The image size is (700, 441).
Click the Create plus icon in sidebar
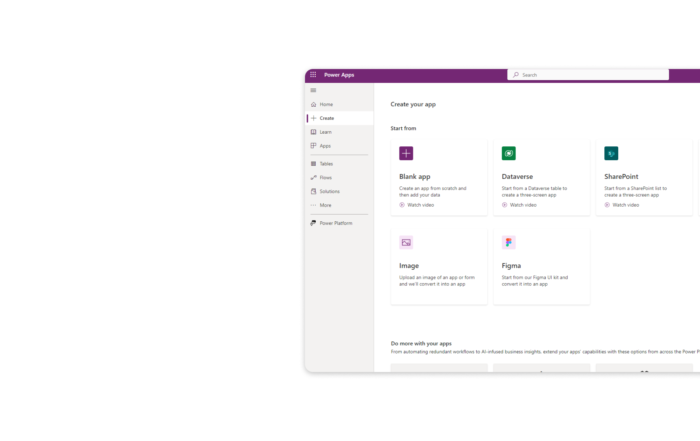[x=313, y=118]
